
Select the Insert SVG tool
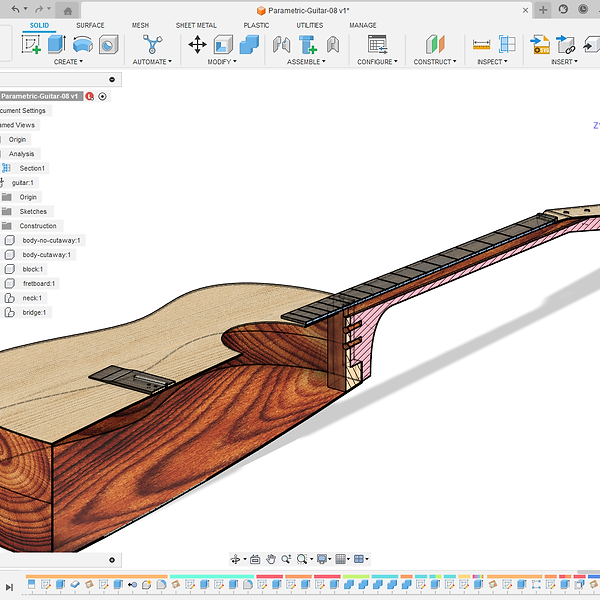point(540,44)
